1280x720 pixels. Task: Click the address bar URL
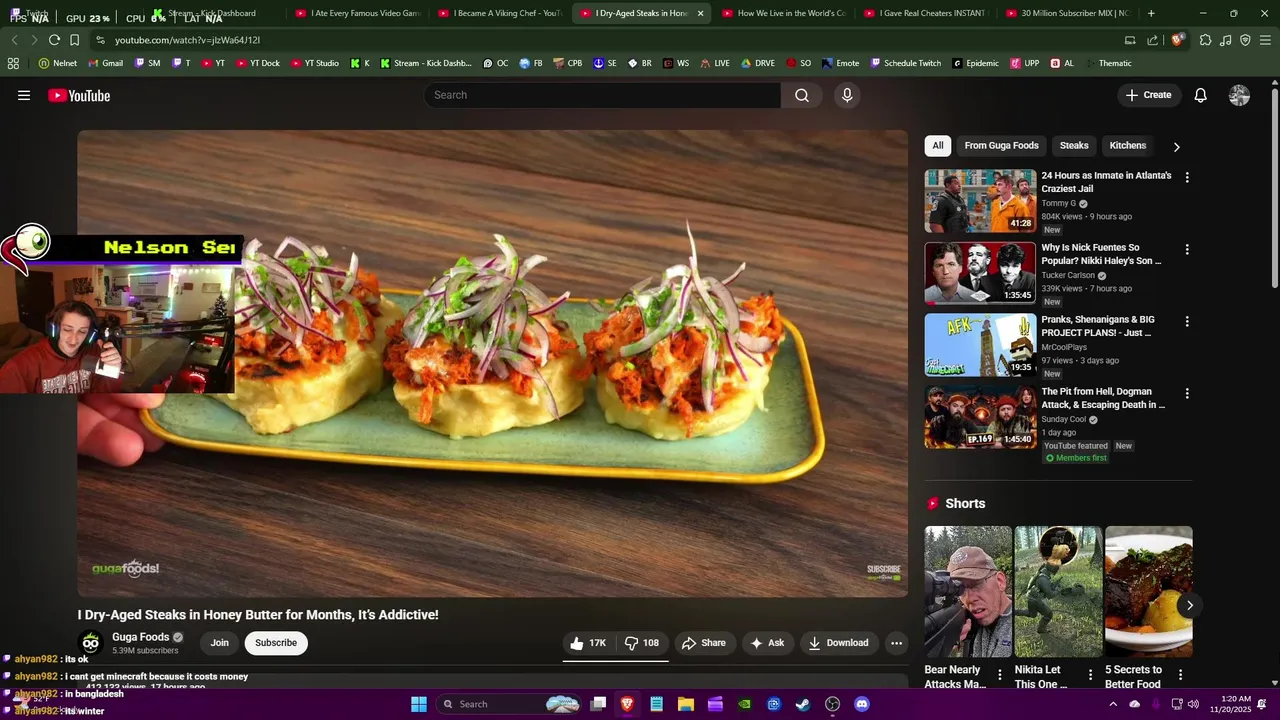click(187, 40)
